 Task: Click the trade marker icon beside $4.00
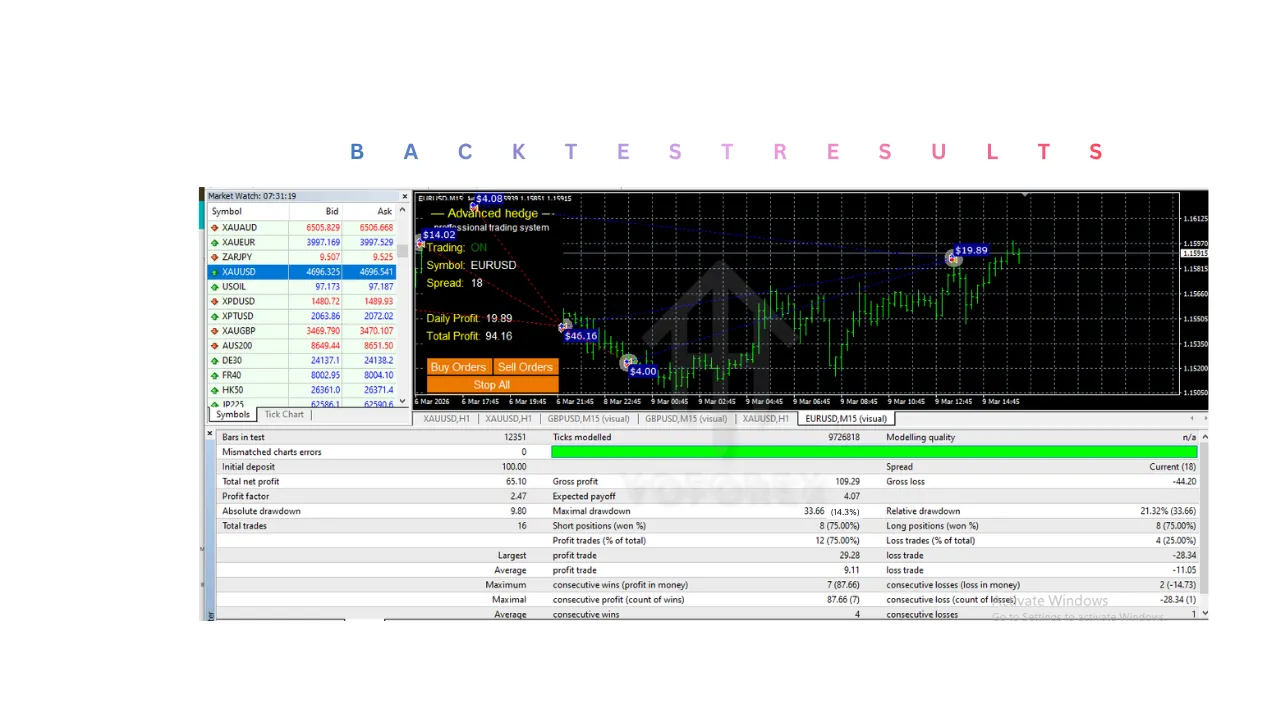(627, 362)
